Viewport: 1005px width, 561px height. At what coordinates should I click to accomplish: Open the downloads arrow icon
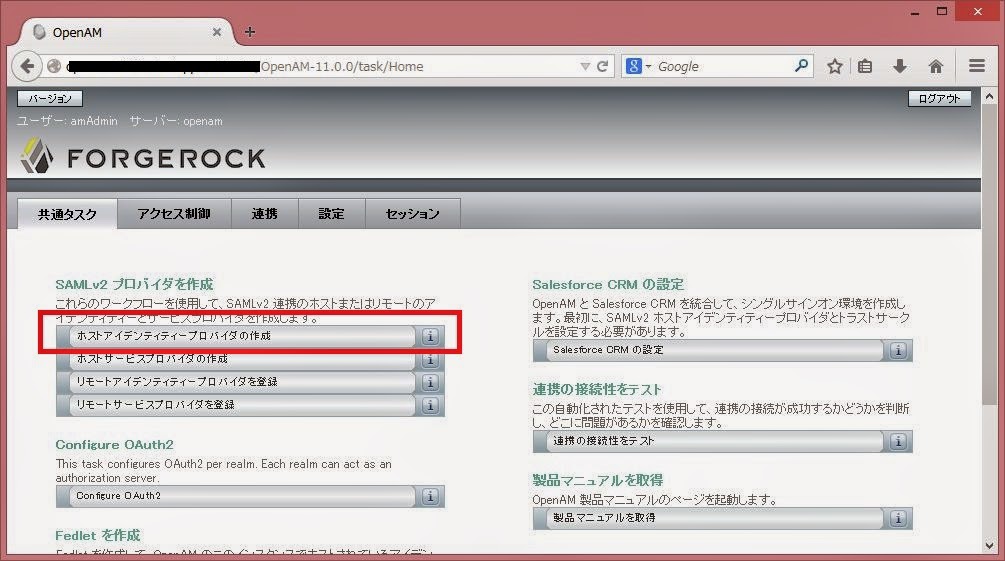click(x=900, y=66)
